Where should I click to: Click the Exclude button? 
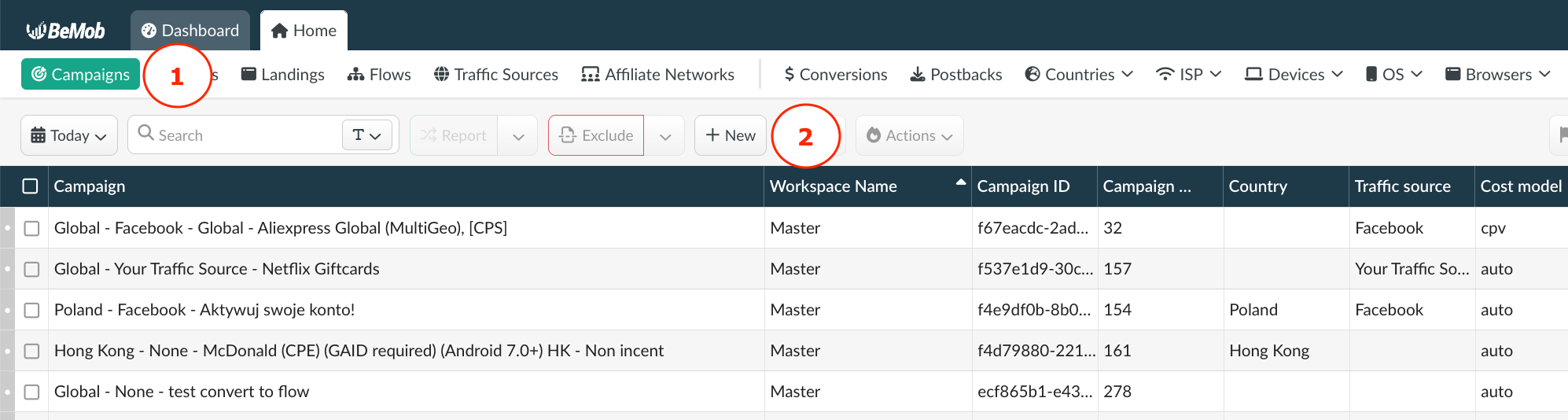coord(596,135)
